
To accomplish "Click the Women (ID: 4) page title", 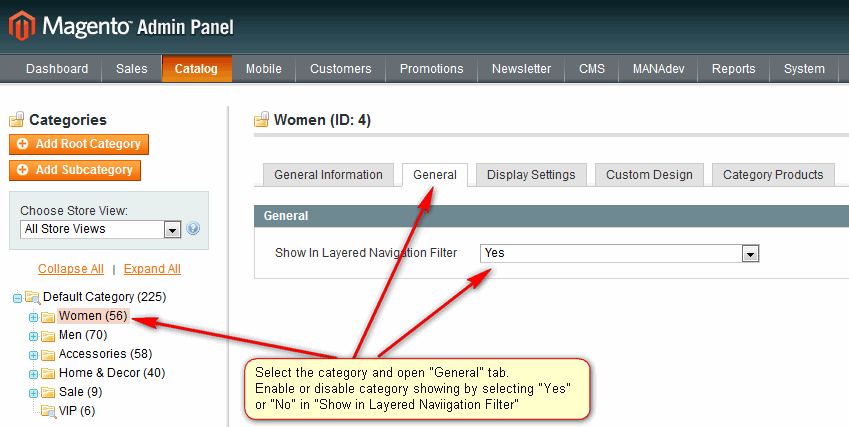I will pyautogui.click(x=322, y=120).
